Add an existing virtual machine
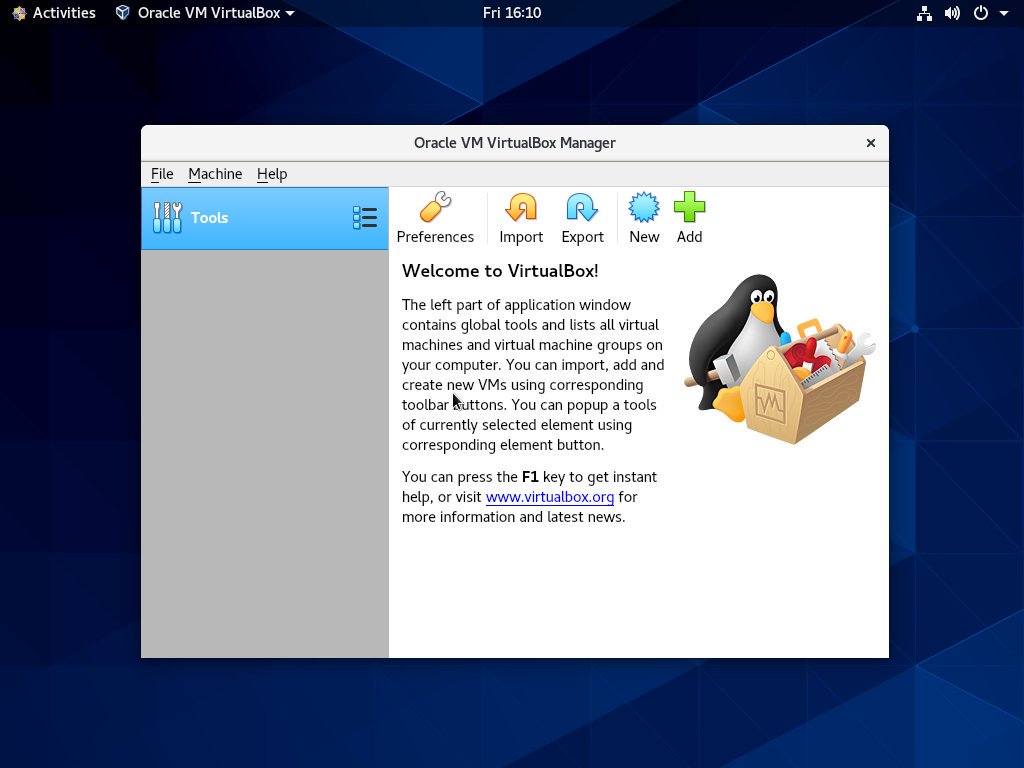 (689, 217)
